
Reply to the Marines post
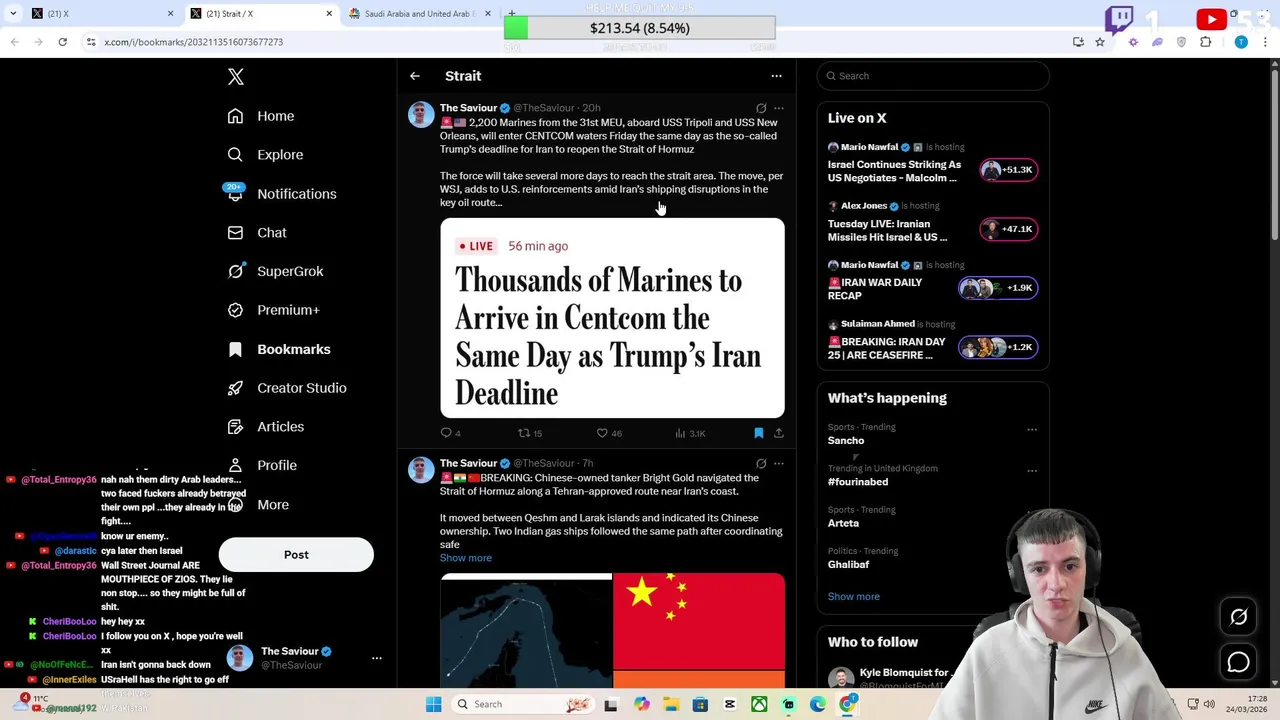tap(450, 433)
